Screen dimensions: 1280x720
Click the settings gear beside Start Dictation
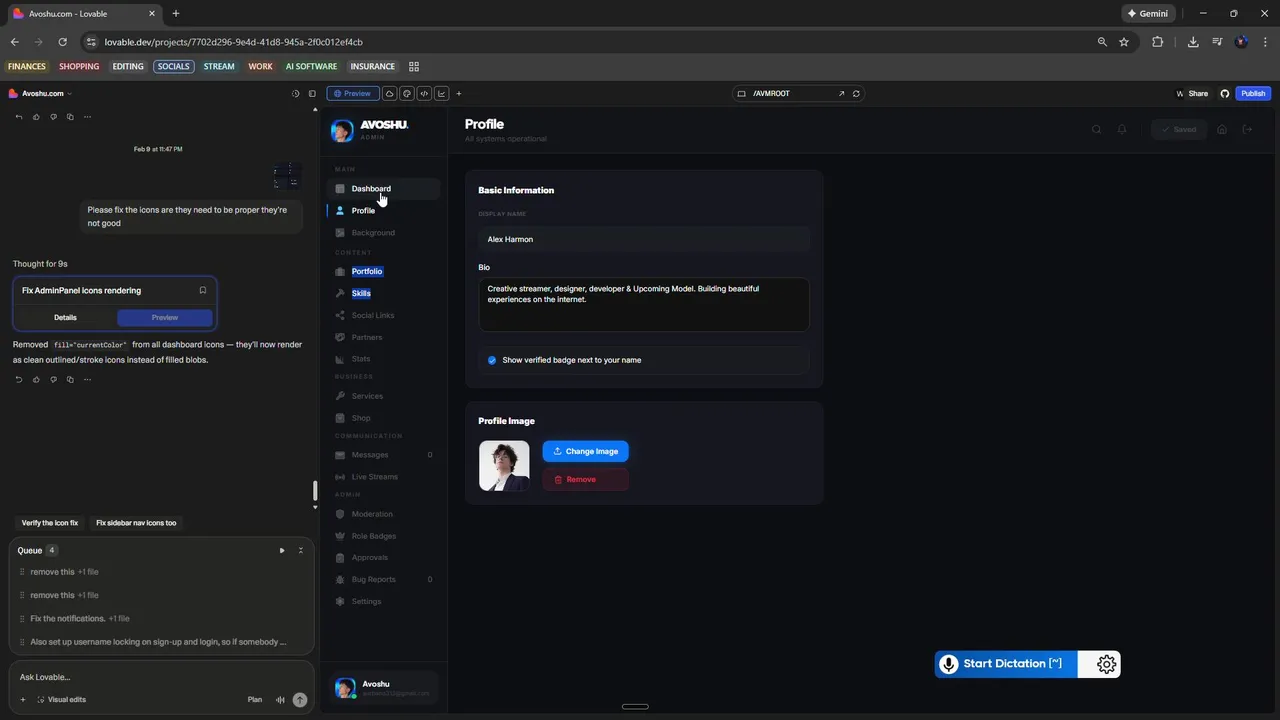pyautogui.click(x=1106, y=664)
